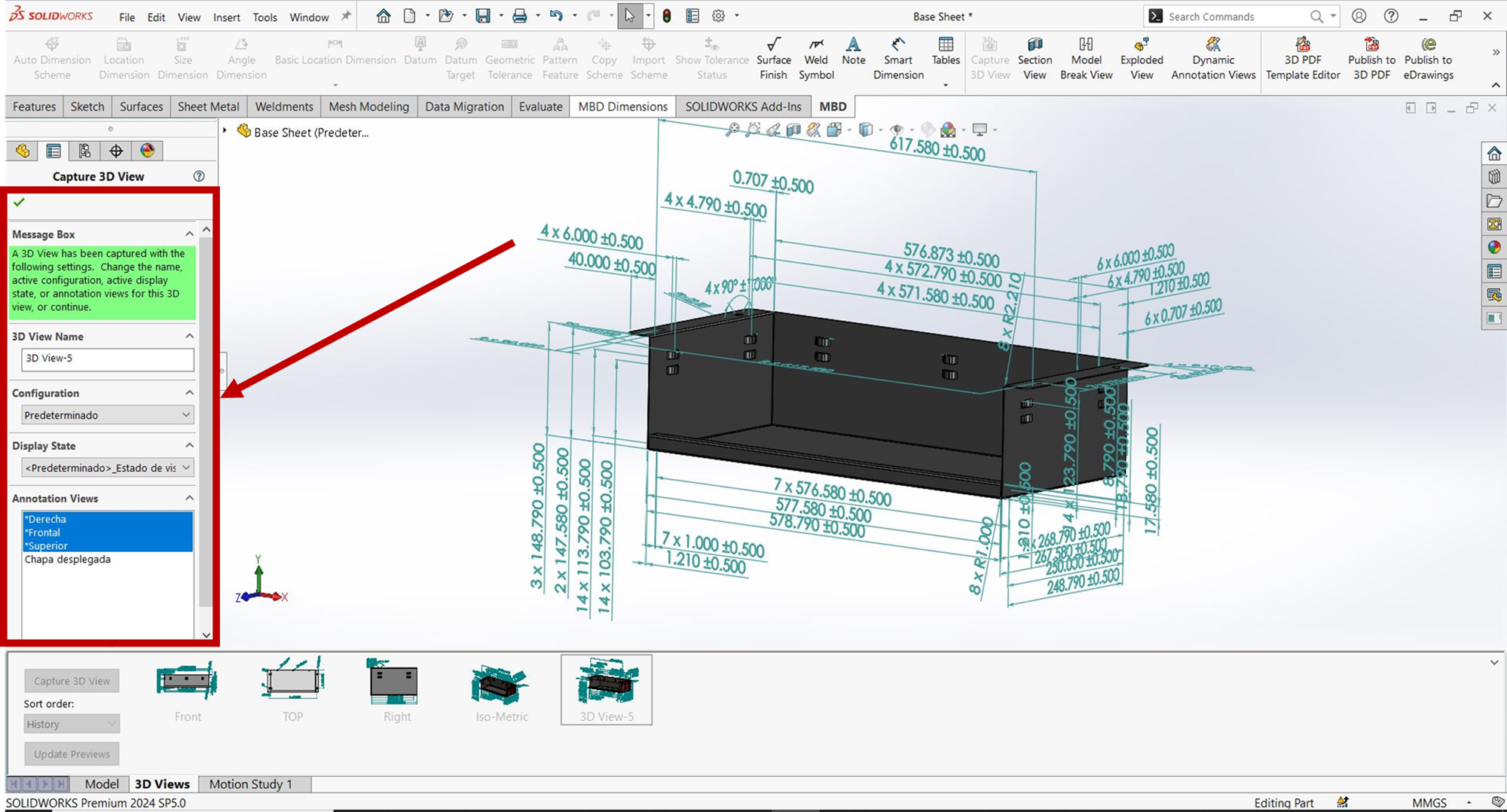Image resolution: width=1507 pixels, height=812 pixels.
Task: Toggle the Superior annotation view selection
Action: (47, 546)
